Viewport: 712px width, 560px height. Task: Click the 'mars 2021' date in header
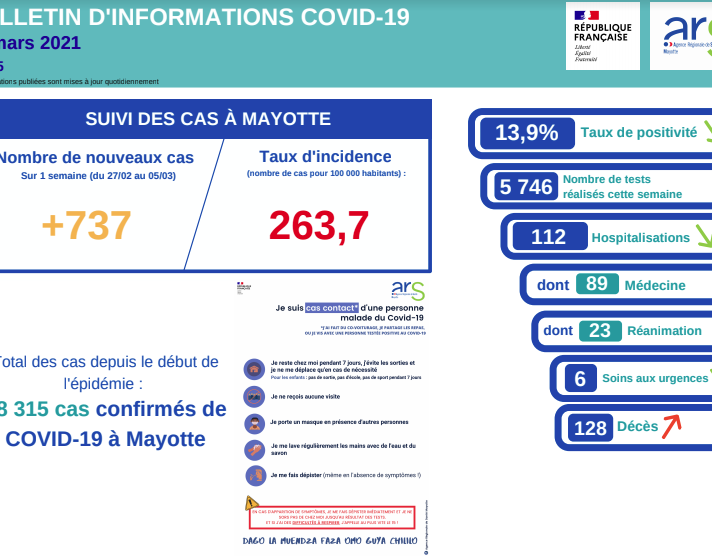pyautogui.click(x=40, y=43)
